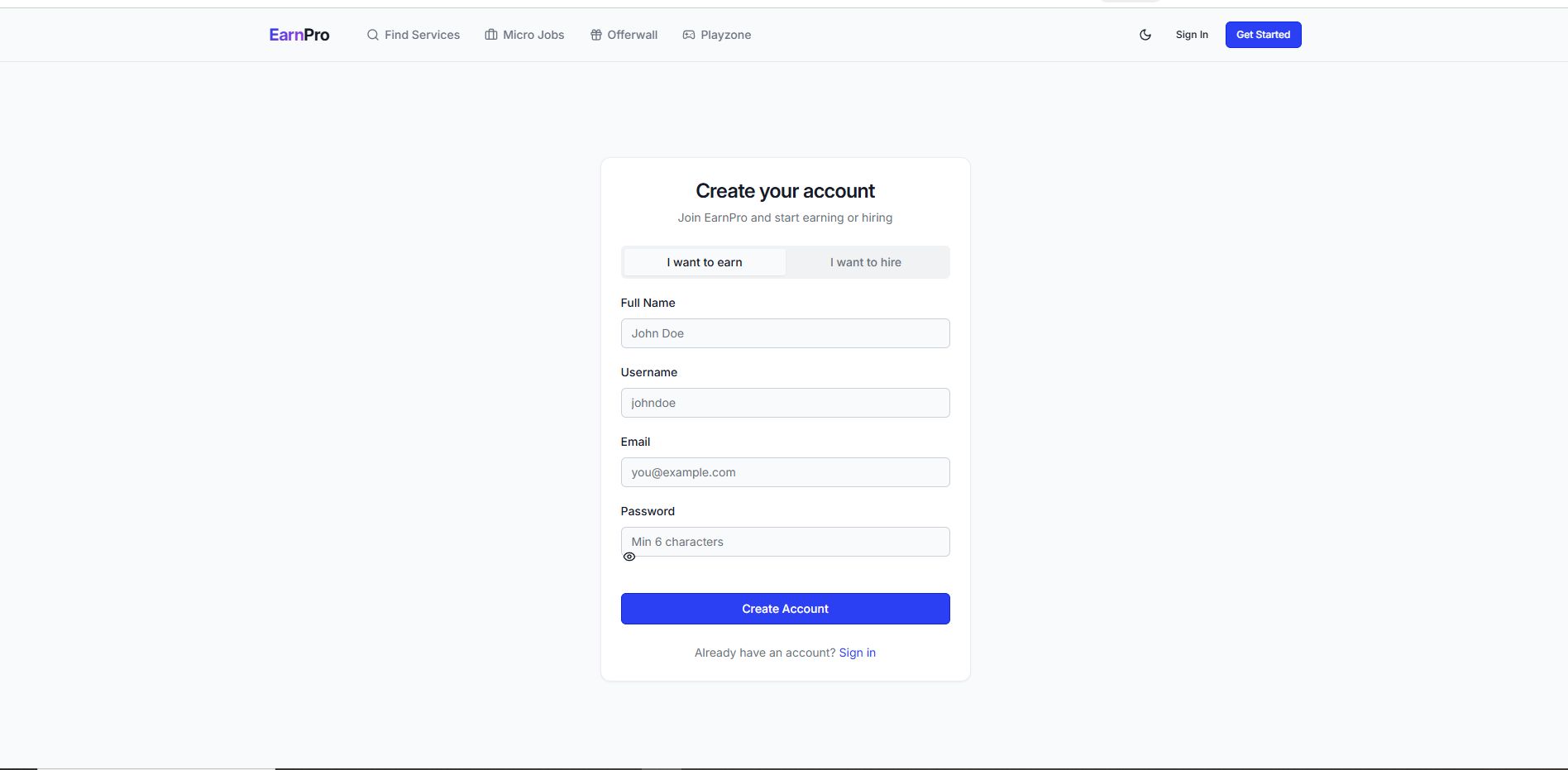Click the magnifier icon beside Find Services

tap(373, 35)
